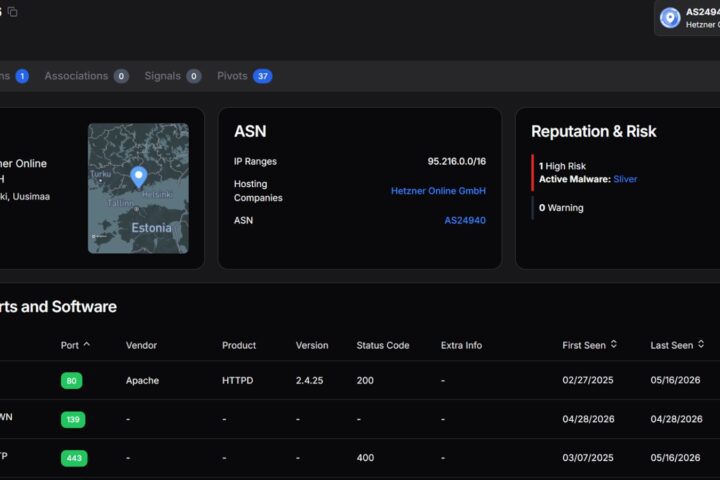Click first seen date 03/07/2025
Image resolution: width=720 pixels, height=480 pixels.
pos(588,457)
